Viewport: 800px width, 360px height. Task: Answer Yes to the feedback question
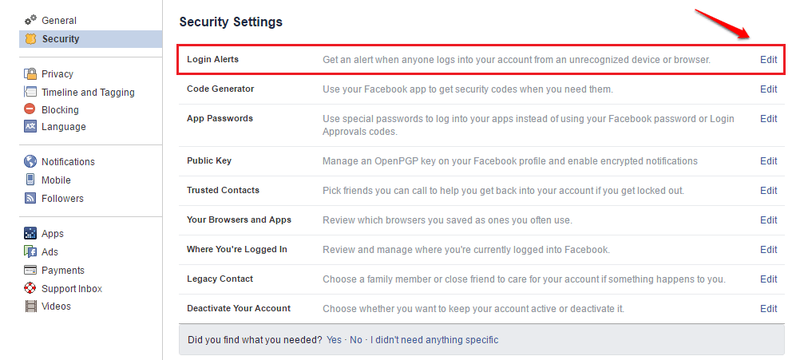tap(334, 340)
